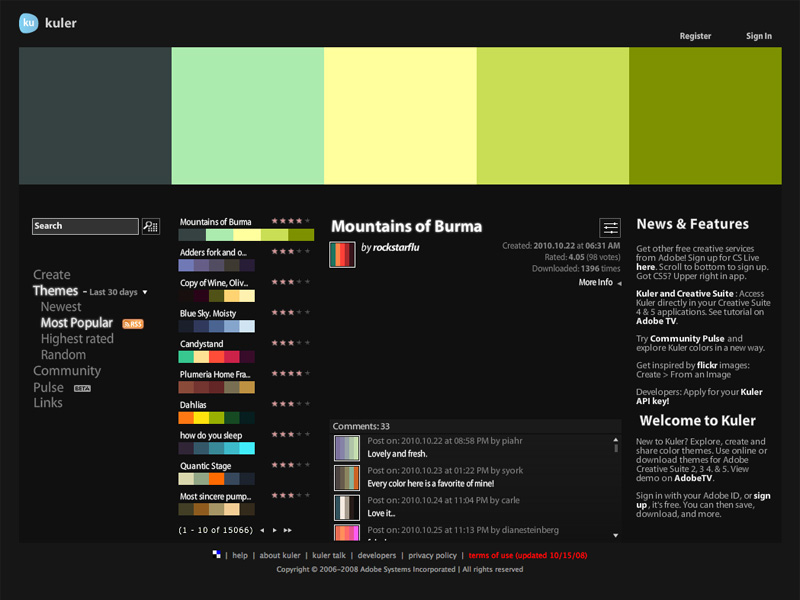This screenshot has height=600, width=800.
Task: Open the privacy policy footer link
Action: (432, 555)
